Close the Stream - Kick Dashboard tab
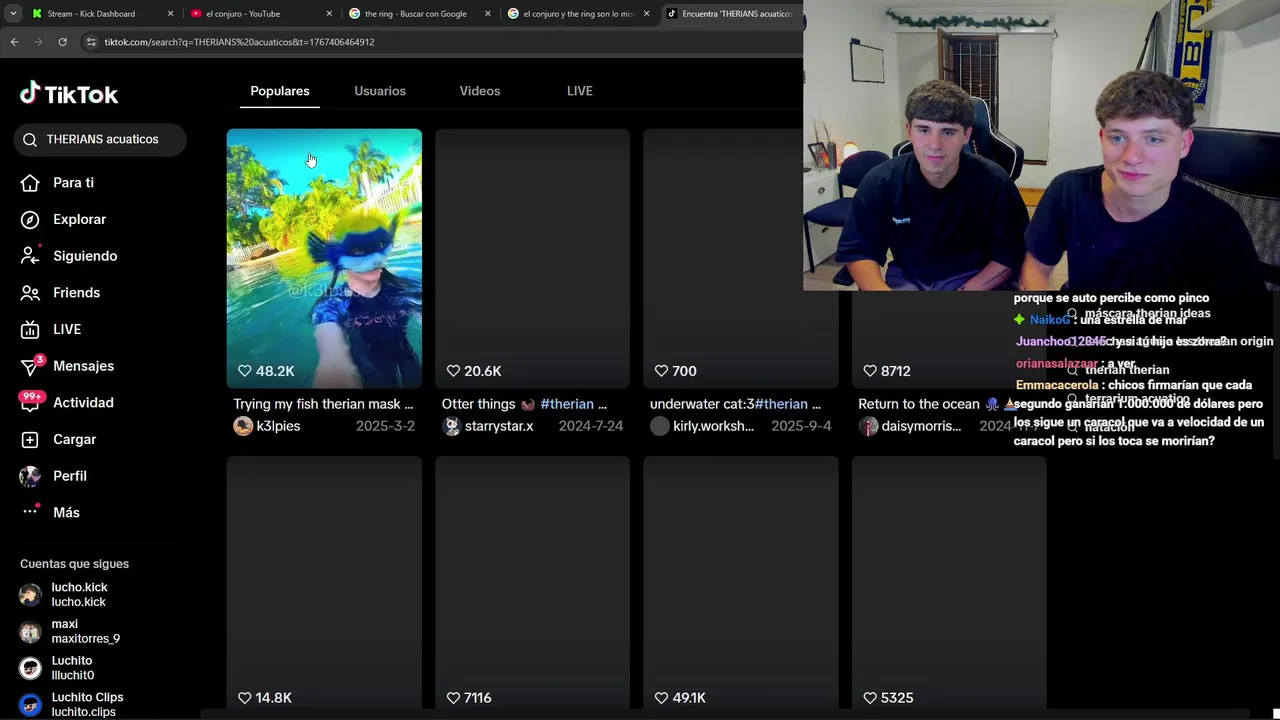The image size is (1280, 720). click(170, 14)
